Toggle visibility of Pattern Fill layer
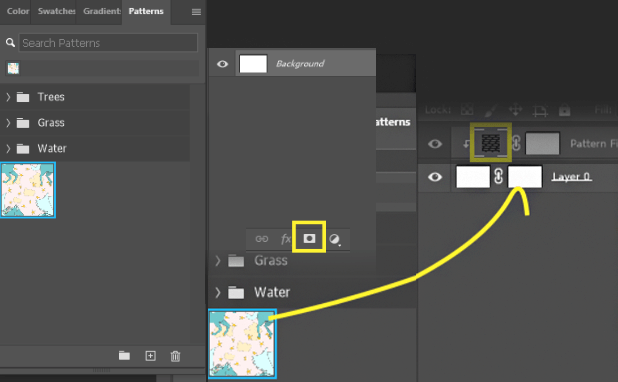 click(435, 143)
